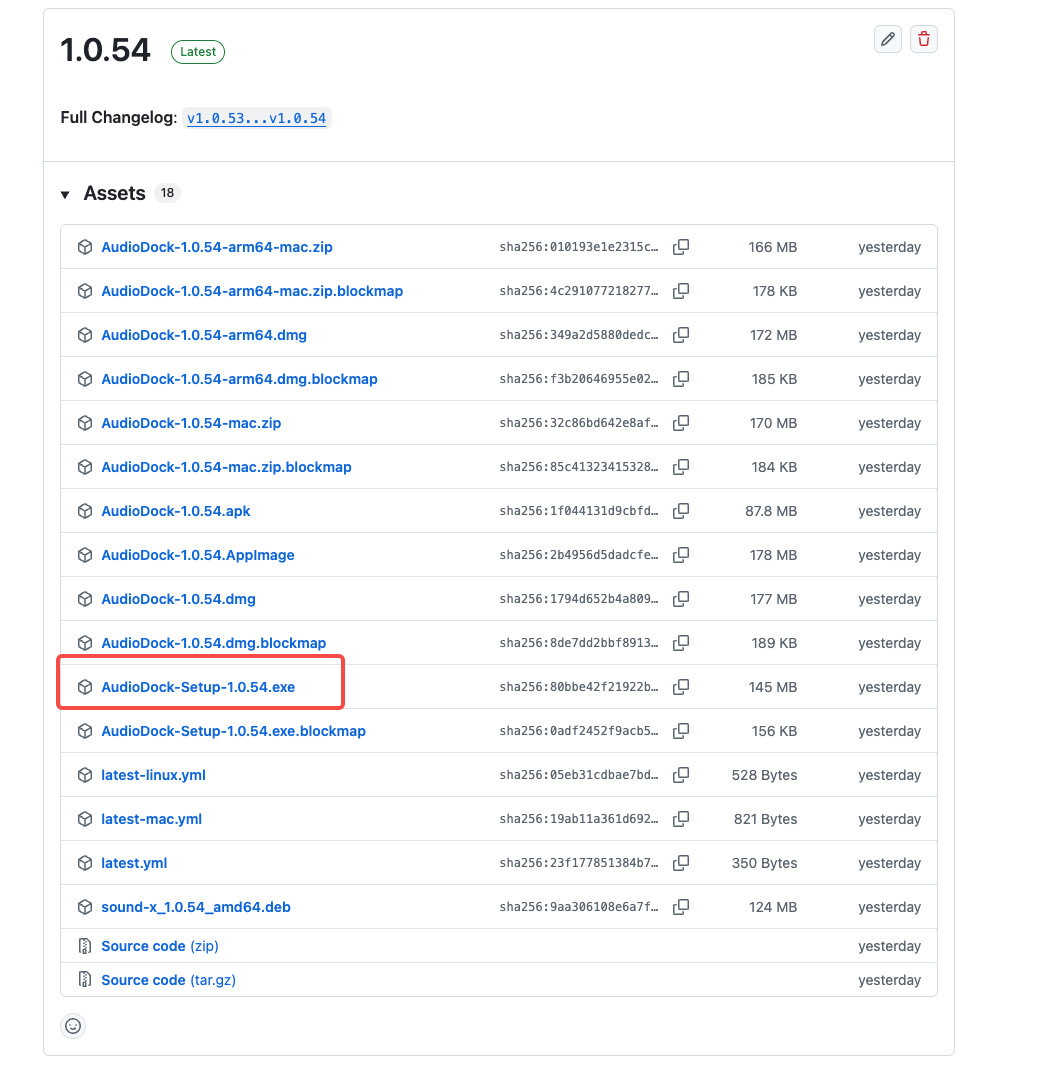Screen dimensions: 1045x1070
Task: Select the 87.8 MB size value
Action: pos(771,511)
